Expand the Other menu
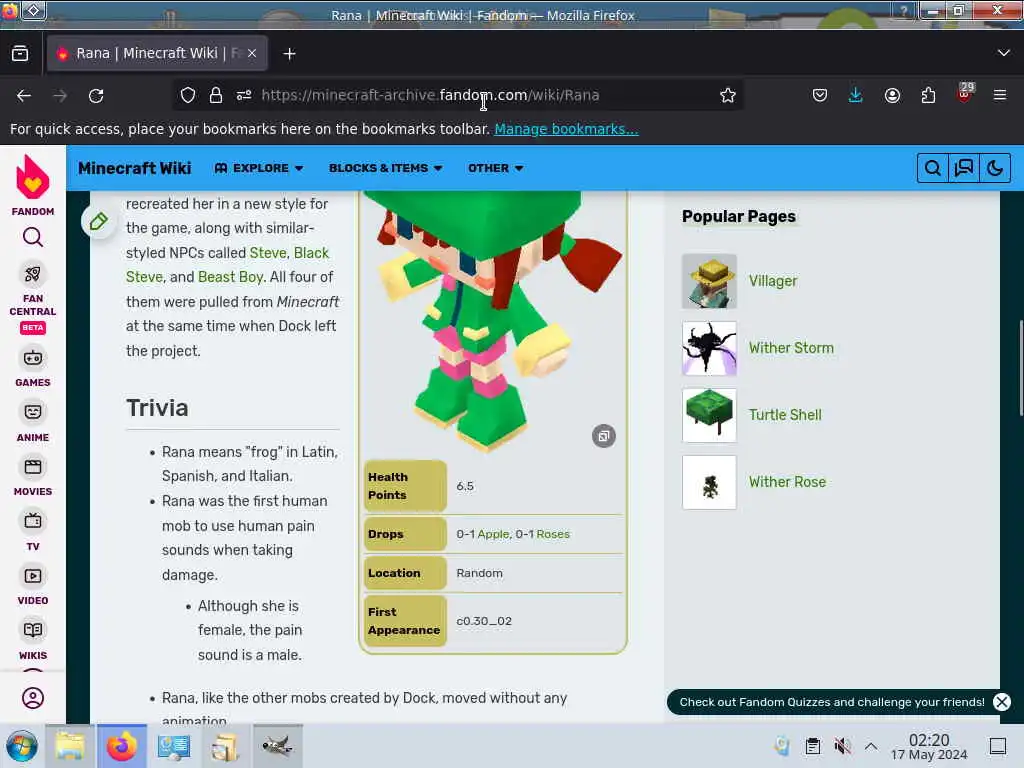The image size is (1024, 768). point(496,168)
